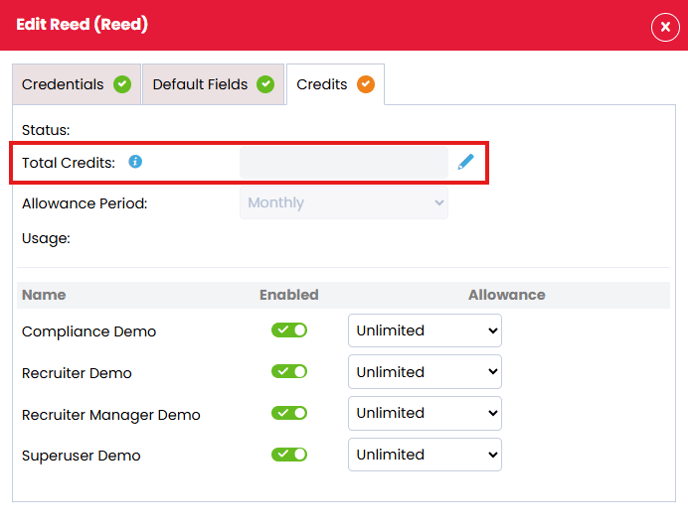Toggle Recruiter Manager Demo enabled switch

pyautogui.click(x=289, y=413)
